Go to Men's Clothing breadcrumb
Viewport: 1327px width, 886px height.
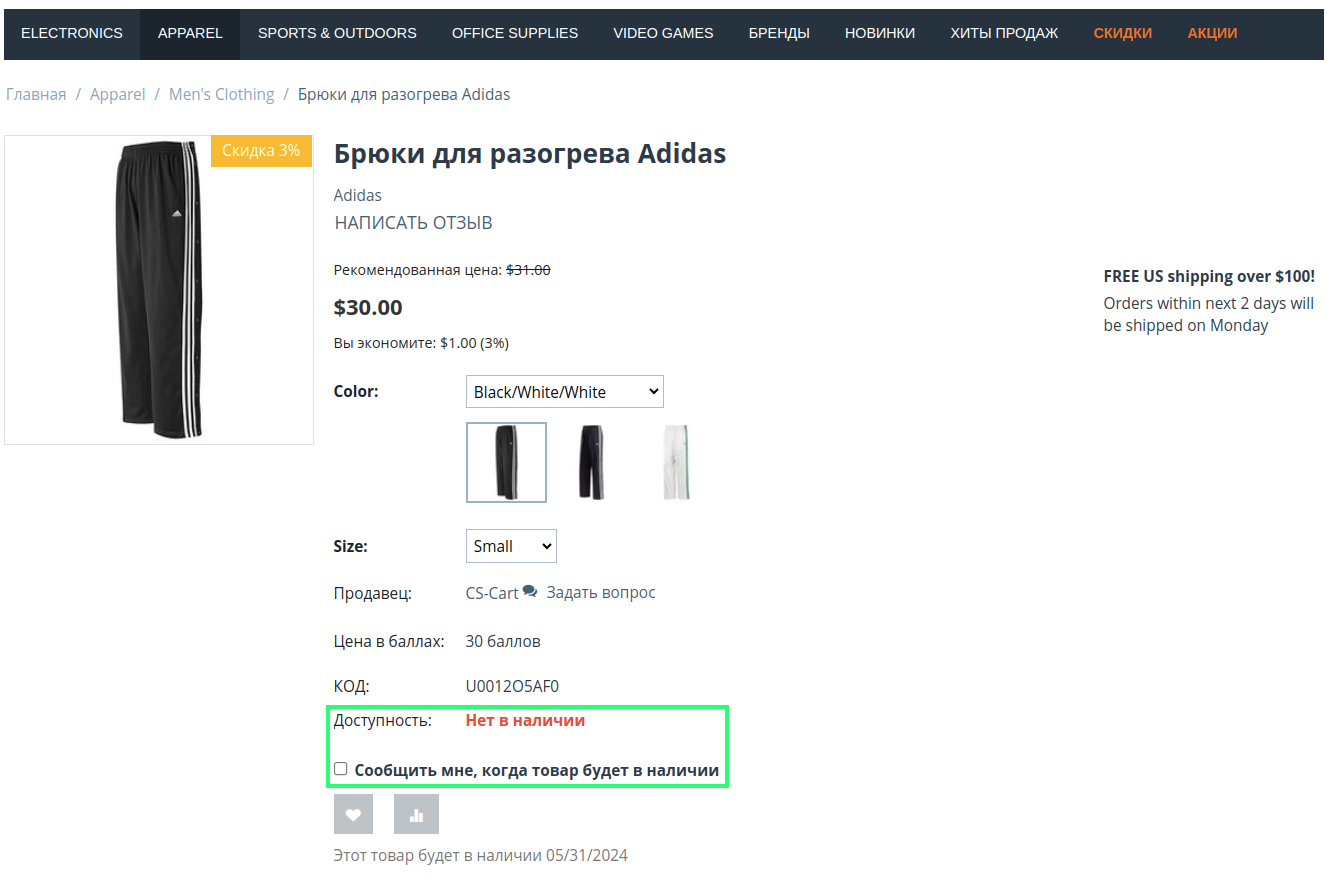tap(221, 94)
